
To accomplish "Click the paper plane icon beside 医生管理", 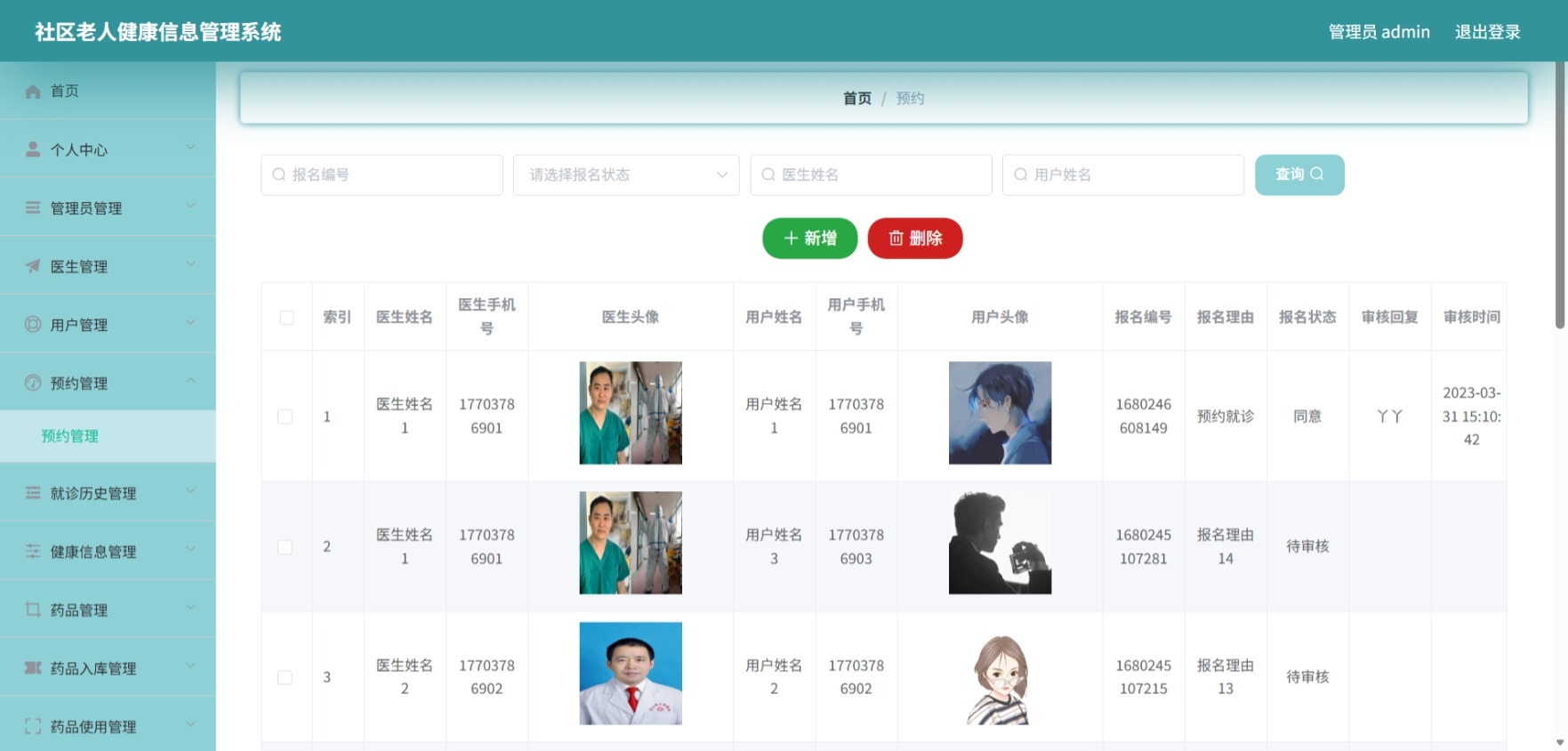I will coord(33,266).
